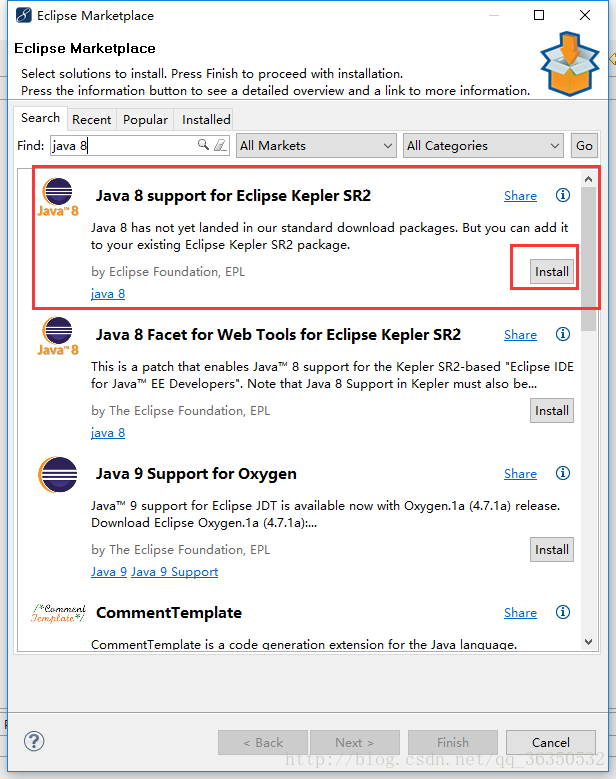Viewport: 616px width, 779px height.
Task: Click the Java 8 support Kepler SR2 logo
Action: click(x=58, y=197)
